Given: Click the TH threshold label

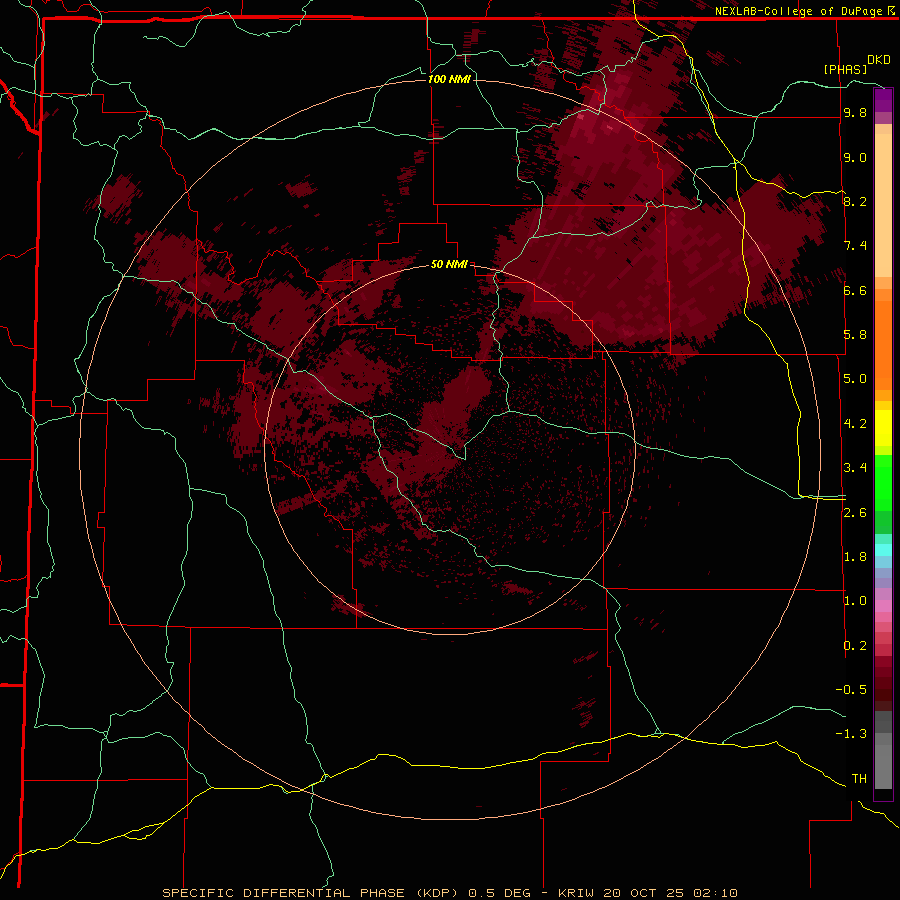Looking at the screenshot, I should coord(859,779).
